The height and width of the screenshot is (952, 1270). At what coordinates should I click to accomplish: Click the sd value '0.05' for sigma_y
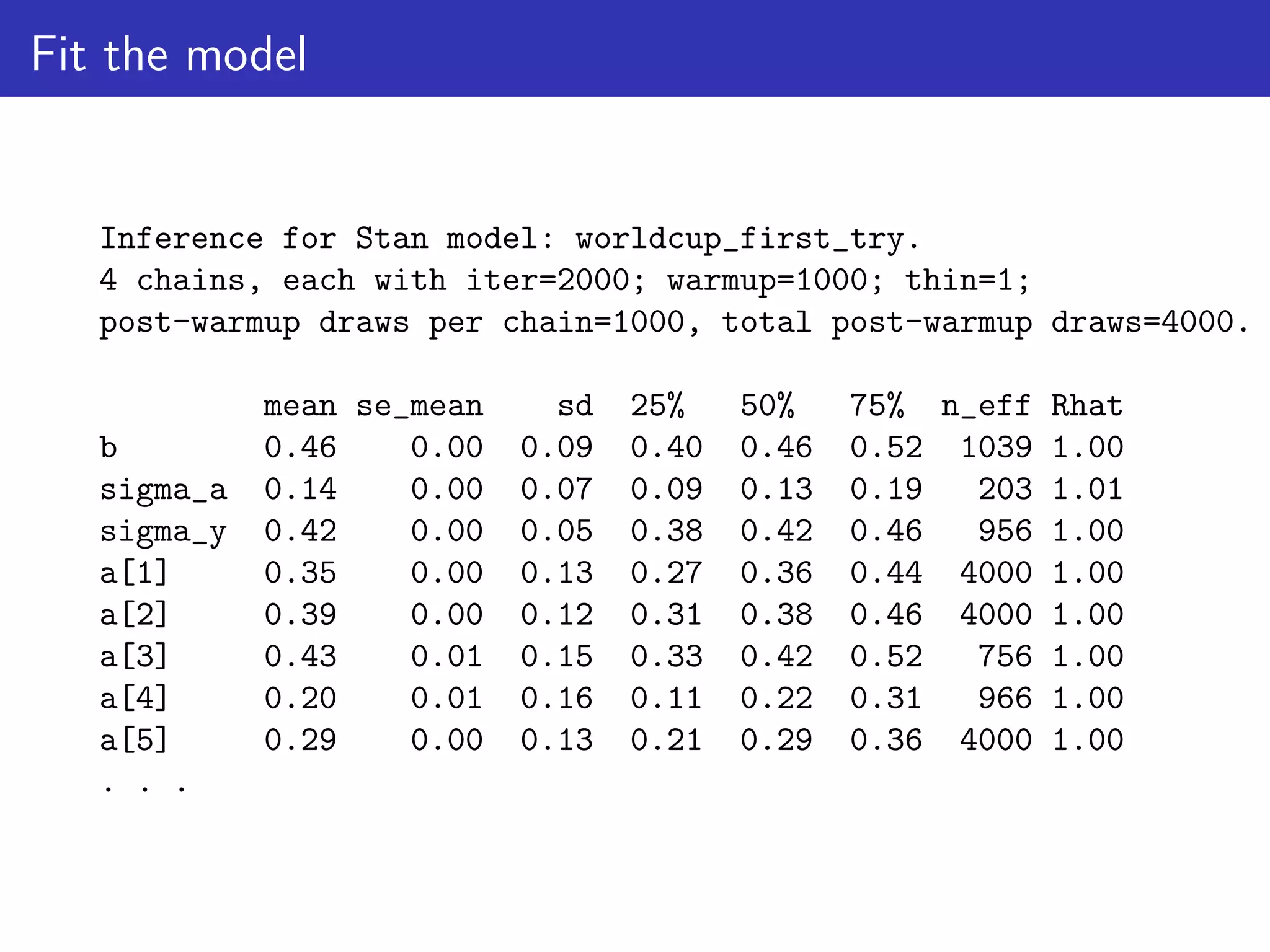[557, 531]
